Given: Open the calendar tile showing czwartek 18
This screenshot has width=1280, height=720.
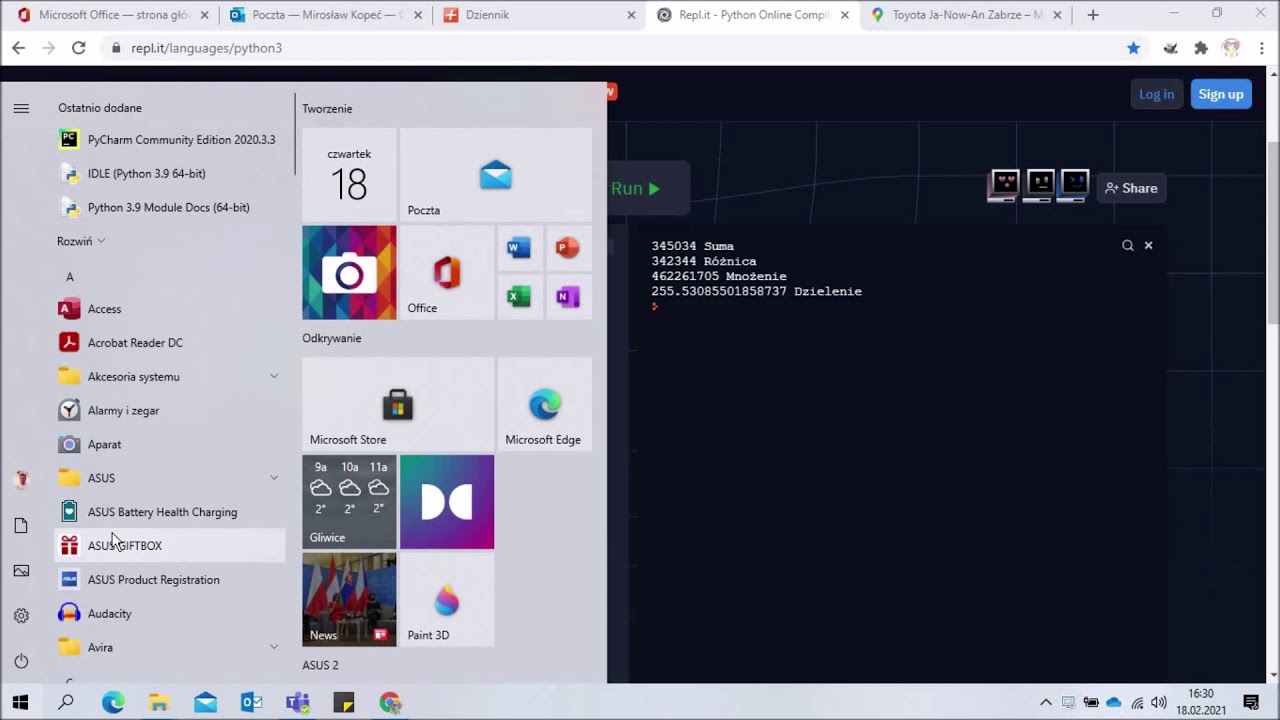Looking at the screenshot, I should coord(349,175).
